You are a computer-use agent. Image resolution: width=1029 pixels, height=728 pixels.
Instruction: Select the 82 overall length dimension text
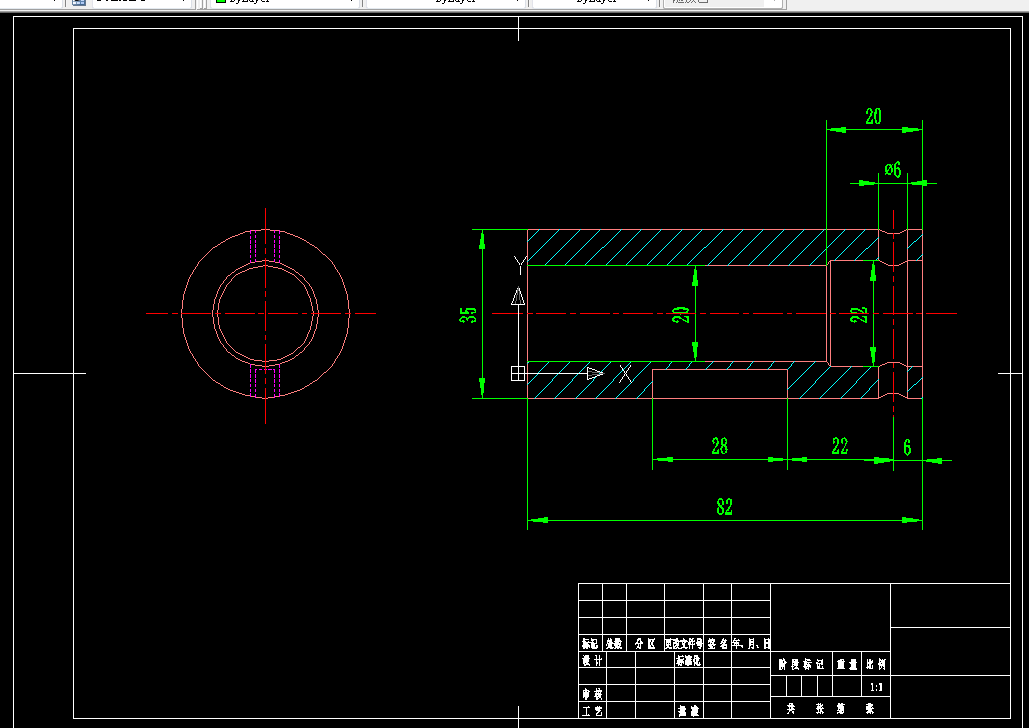(724, 507)
